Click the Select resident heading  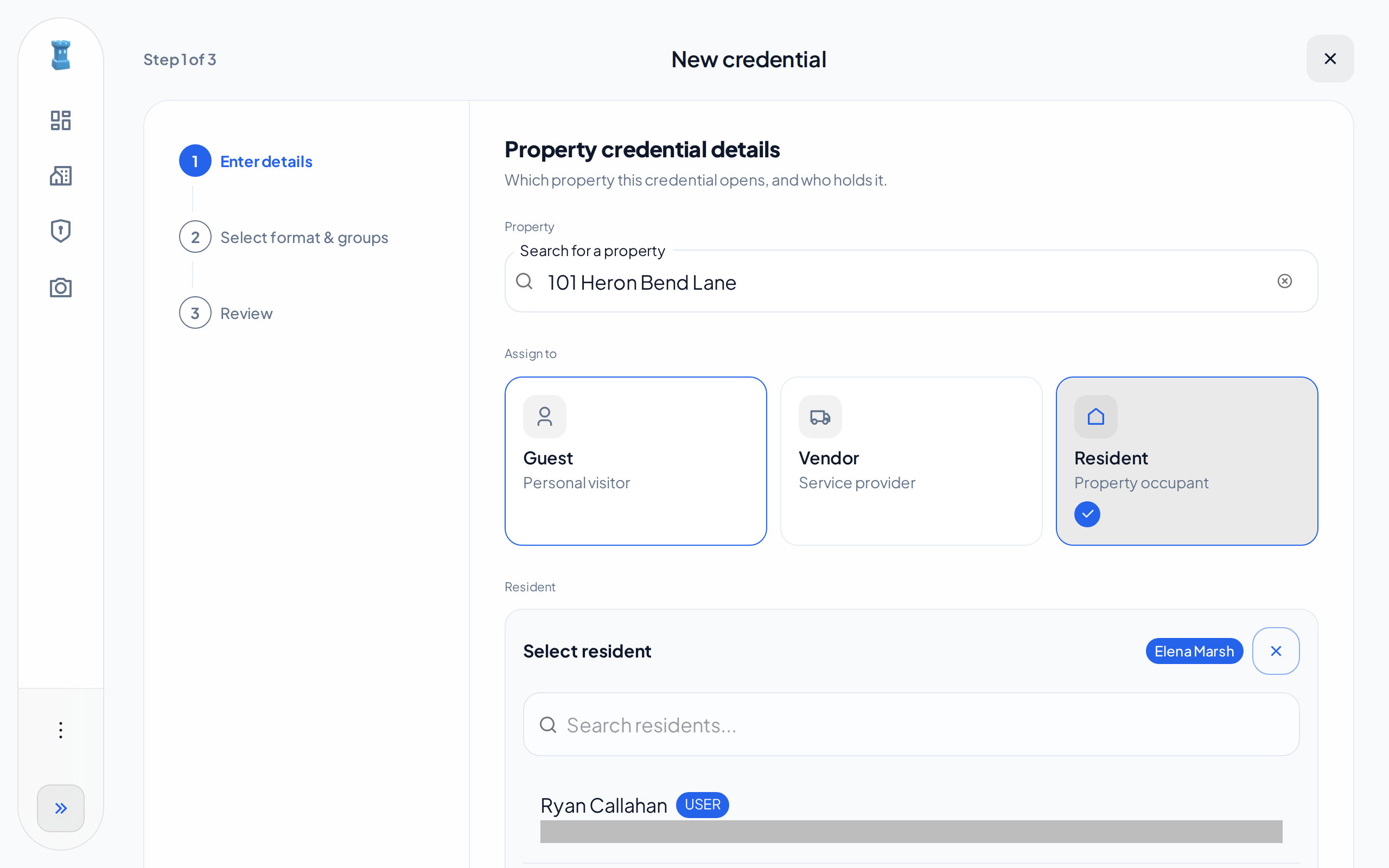(587, 651)
